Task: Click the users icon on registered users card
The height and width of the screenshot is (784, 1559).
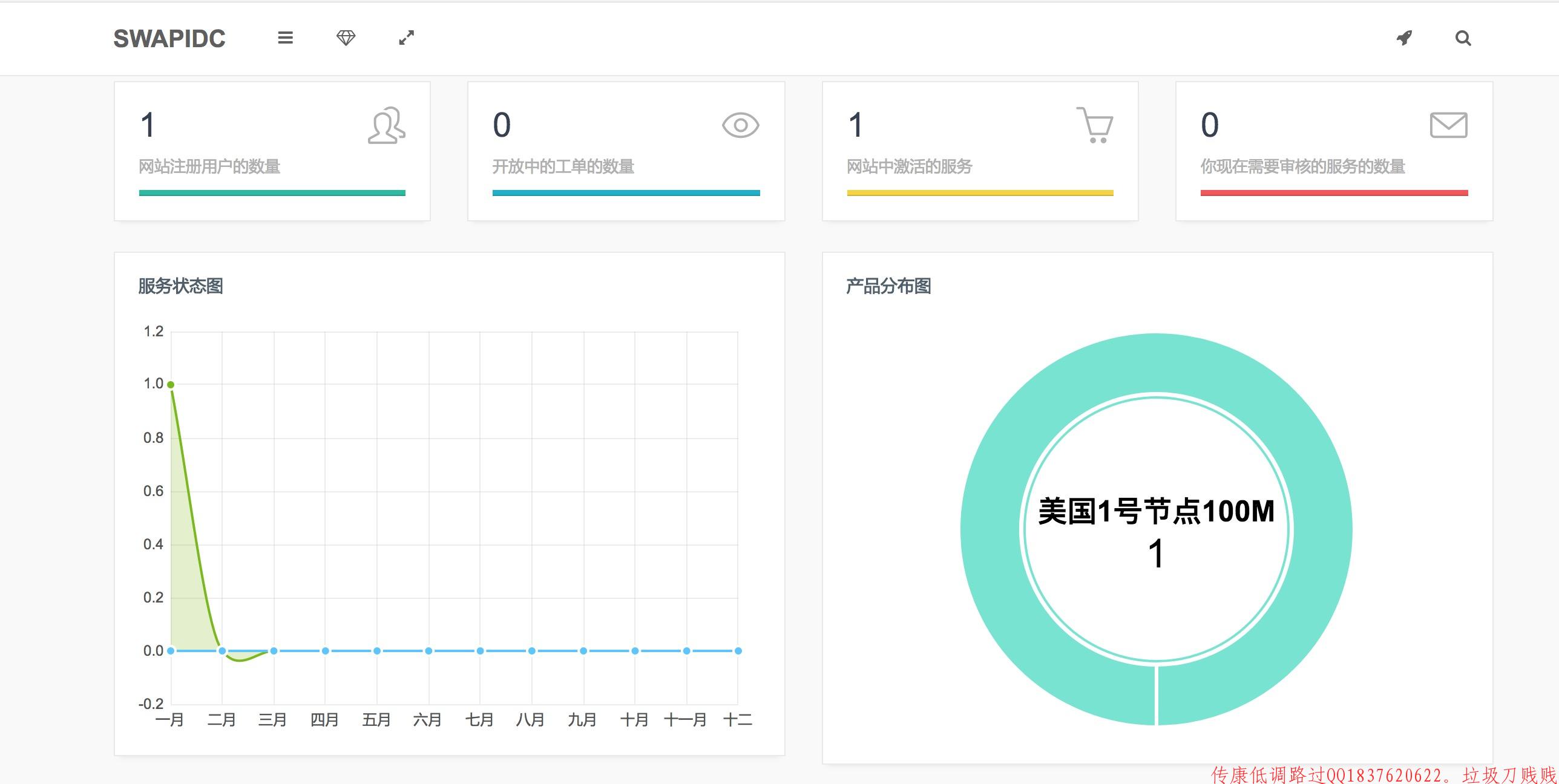Action: coord(387,125)
